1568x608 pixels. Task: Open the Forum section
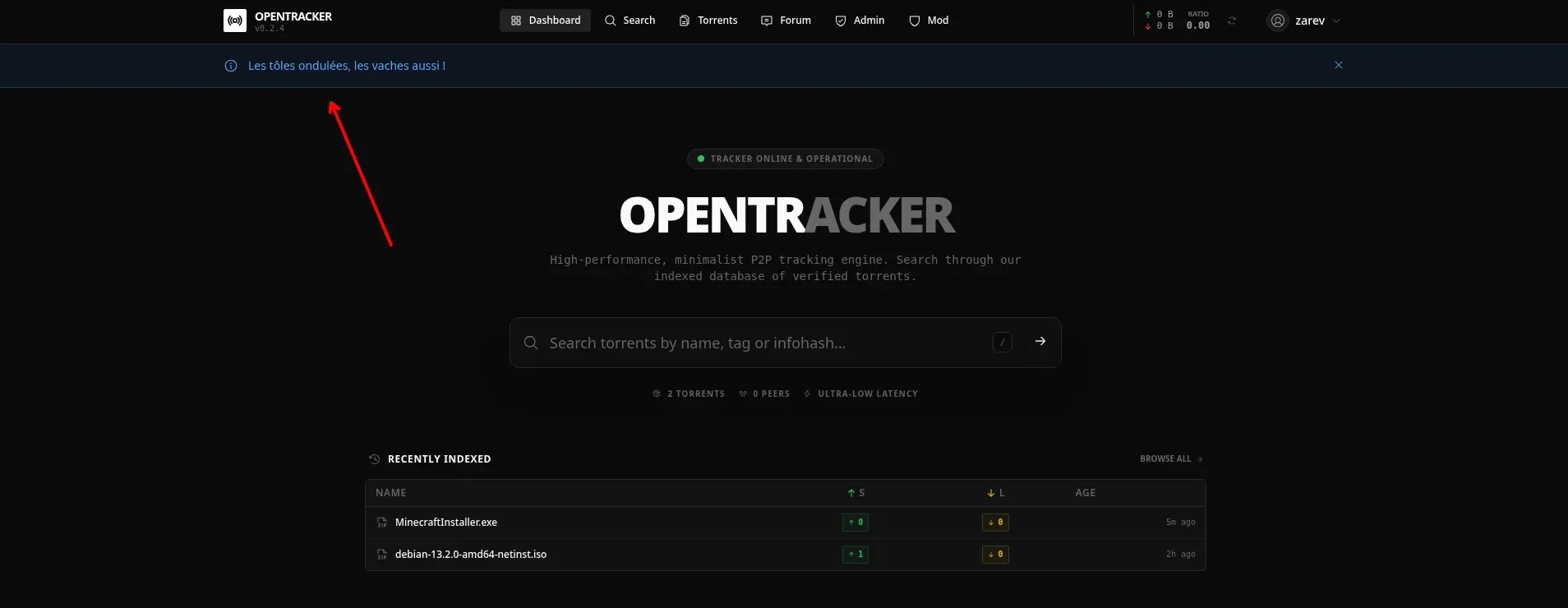click(x=786, y=21)
